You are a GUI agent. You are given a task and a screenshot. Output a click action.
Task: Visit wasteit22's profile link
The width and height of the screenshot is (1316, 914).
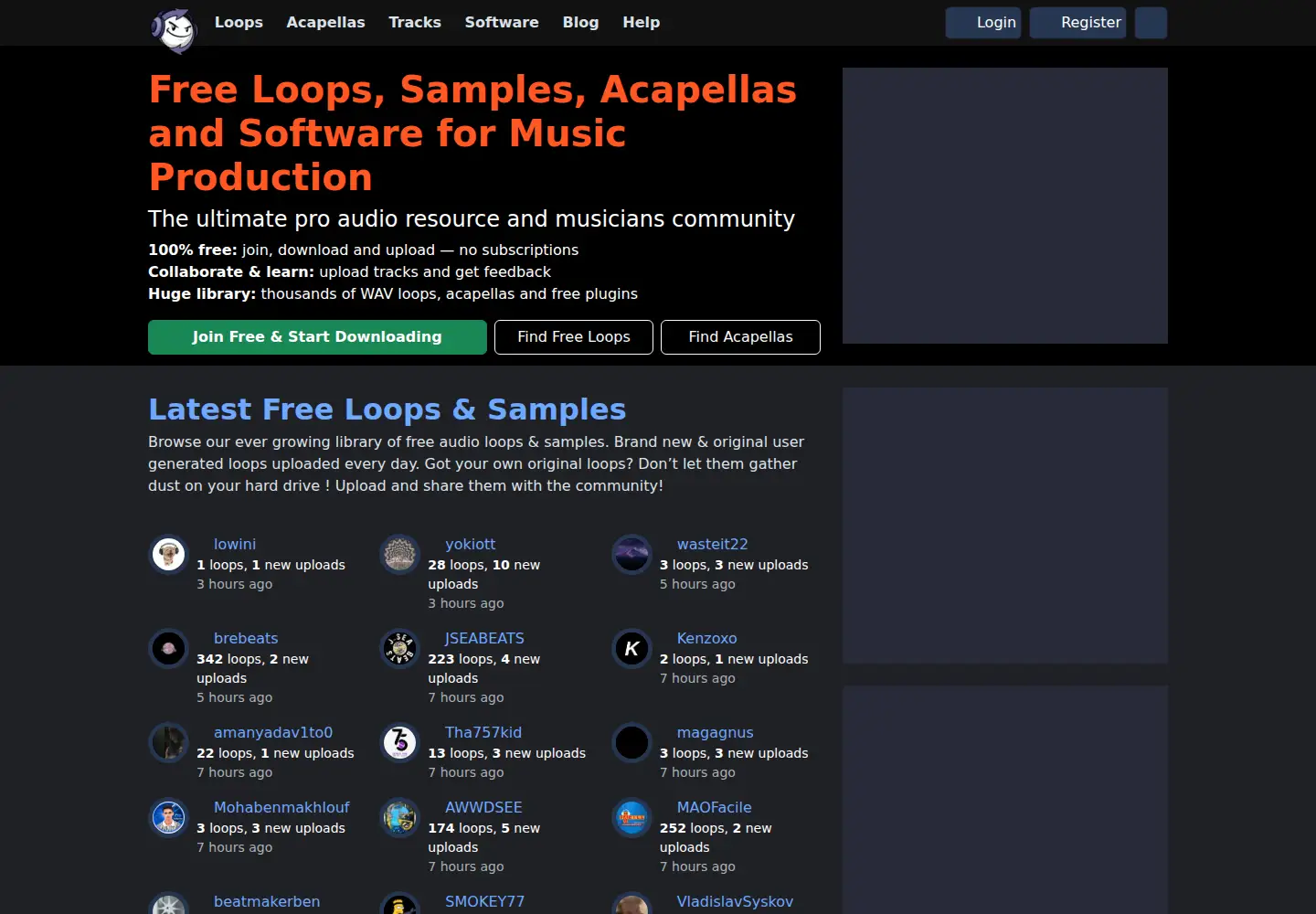712,544
